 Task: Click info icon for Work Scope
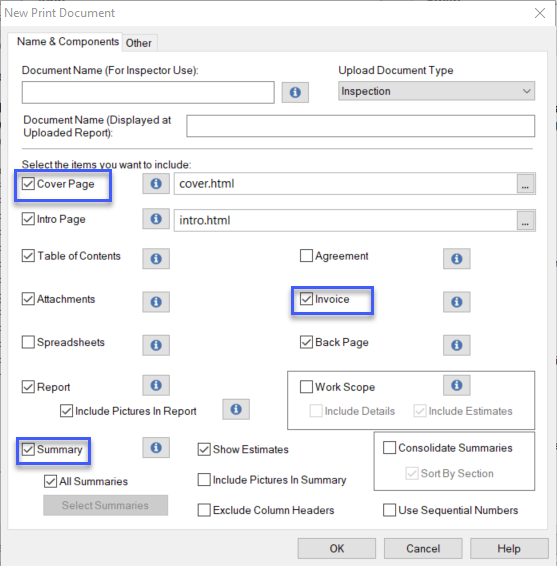(457, 386)
